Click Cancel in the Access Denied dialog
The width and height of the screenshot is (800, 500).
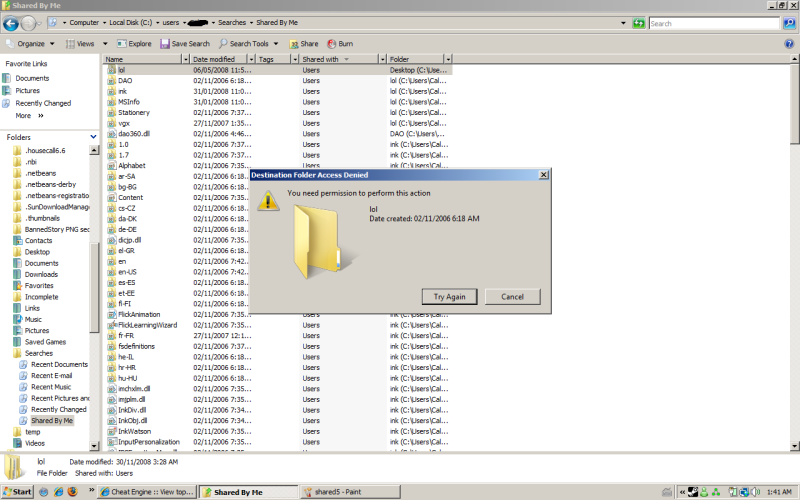(512, 297)
